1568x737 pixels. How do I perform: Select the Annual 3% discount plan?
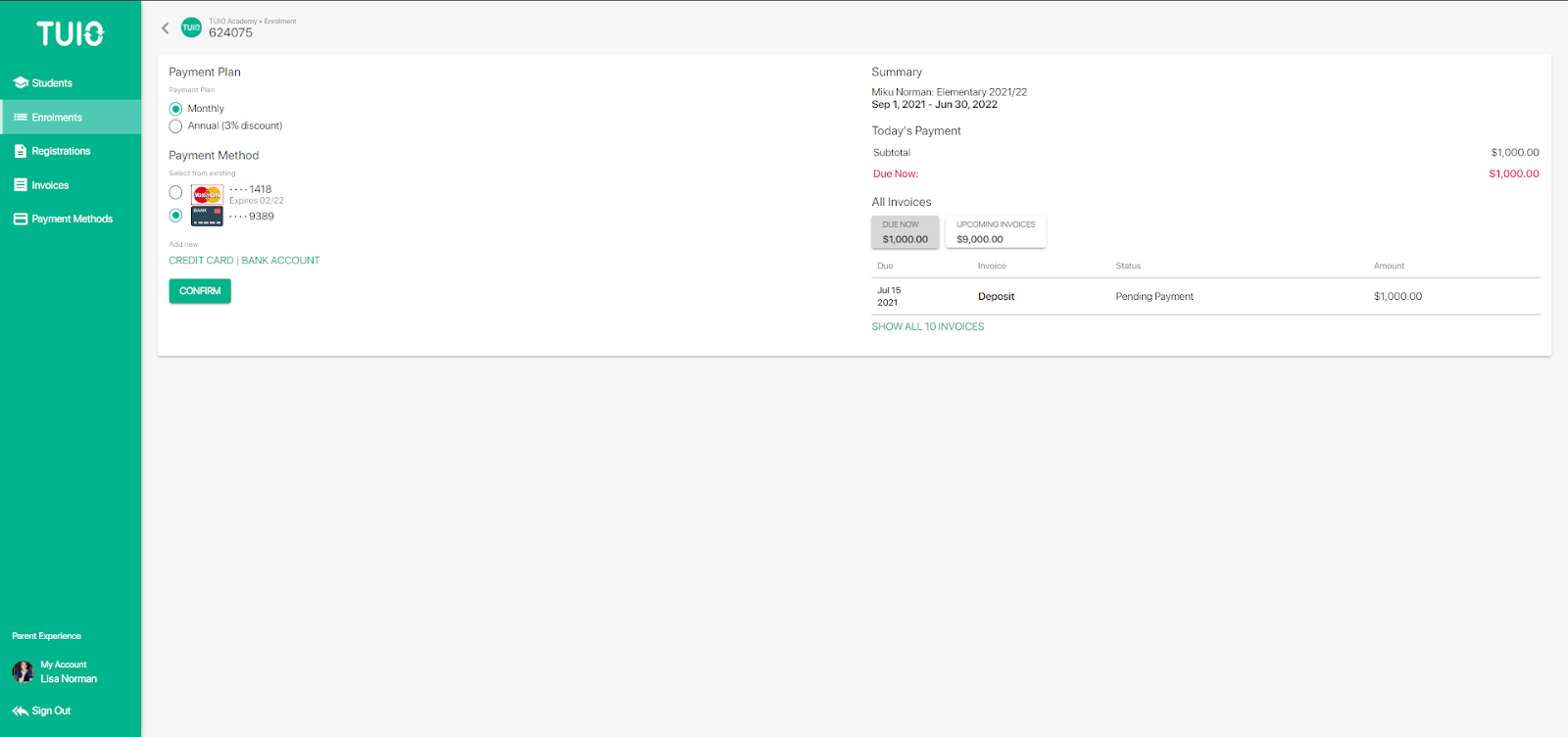tap(175, 126)
